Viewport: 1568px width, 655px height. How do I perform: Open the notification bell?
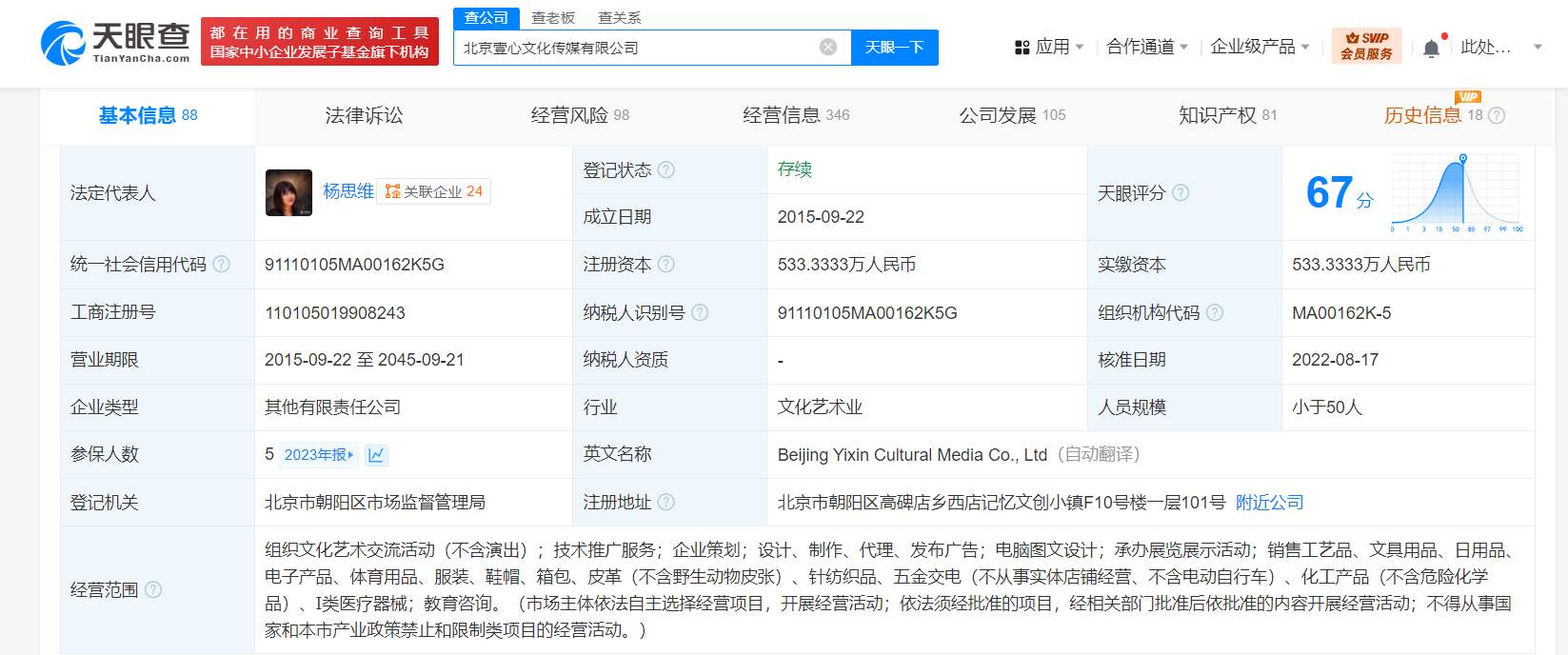tap(1431, 48)
